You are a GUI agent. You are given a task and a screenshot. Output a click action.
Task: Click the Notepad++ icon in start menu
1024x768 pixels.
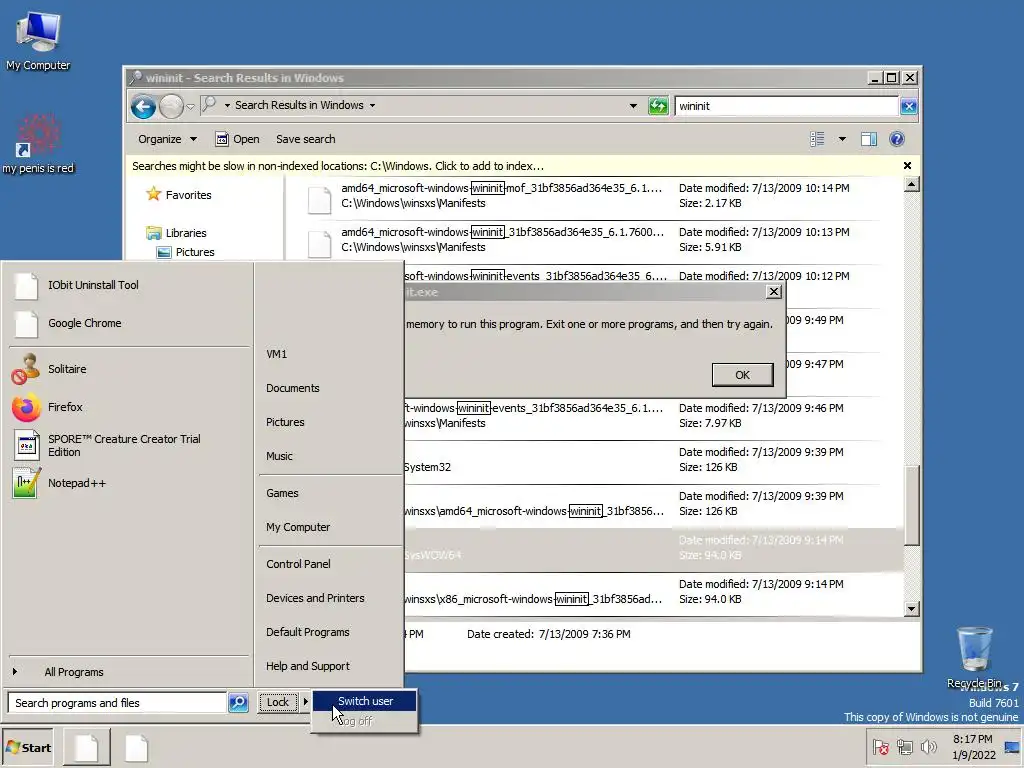coord(26,483)
